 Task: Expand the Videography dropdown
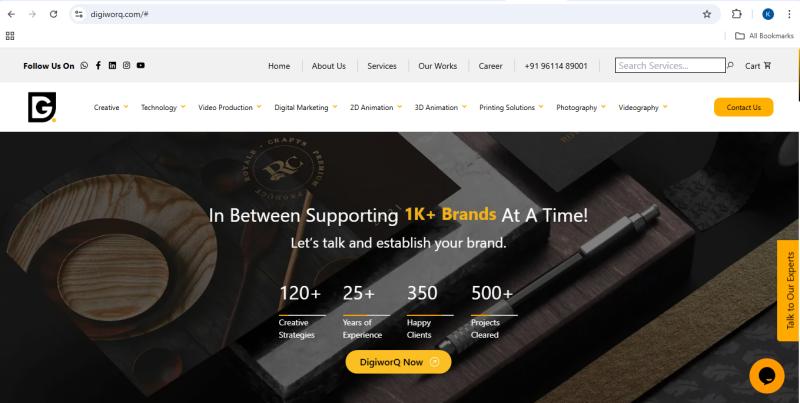click(x=643, y=107)
